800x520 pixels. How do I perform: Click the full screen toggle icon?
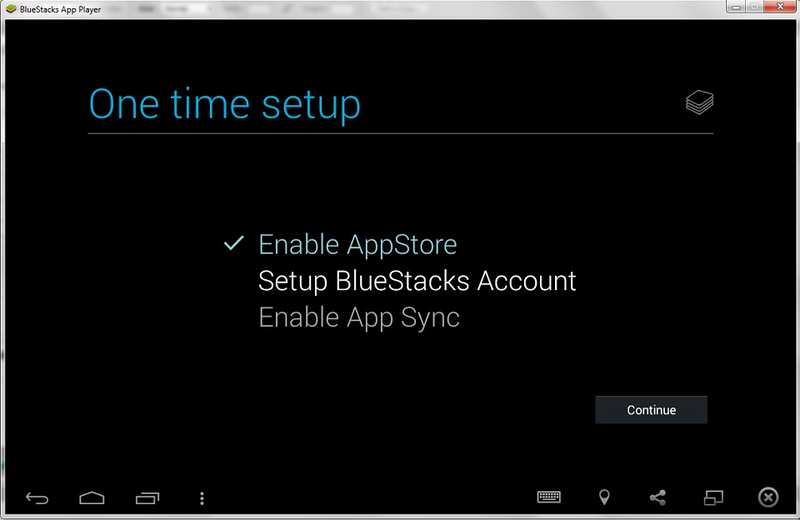coord(714,497)
